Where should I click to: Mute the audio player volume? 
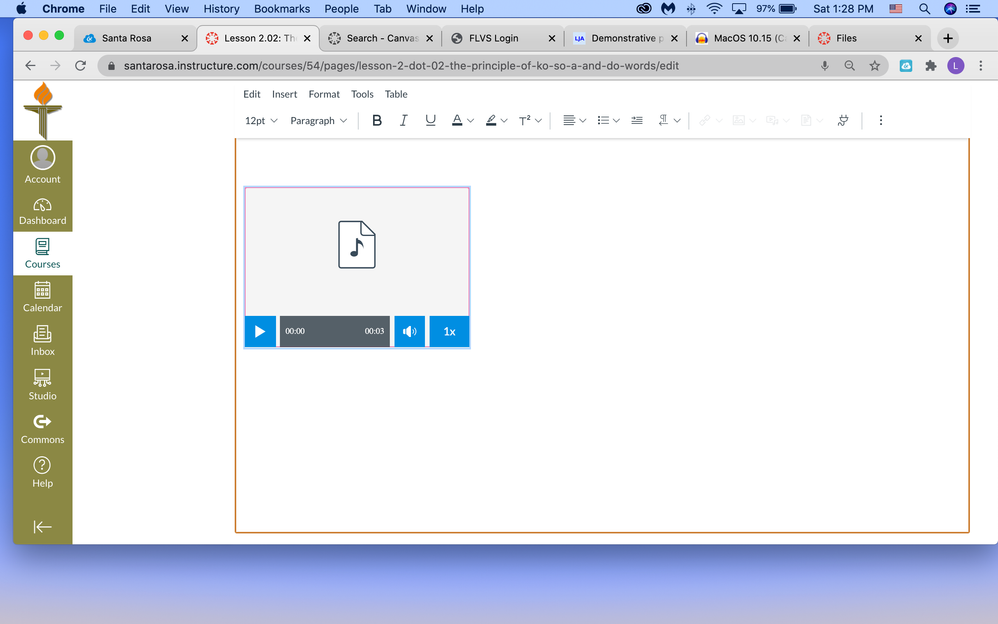(409, 331)
